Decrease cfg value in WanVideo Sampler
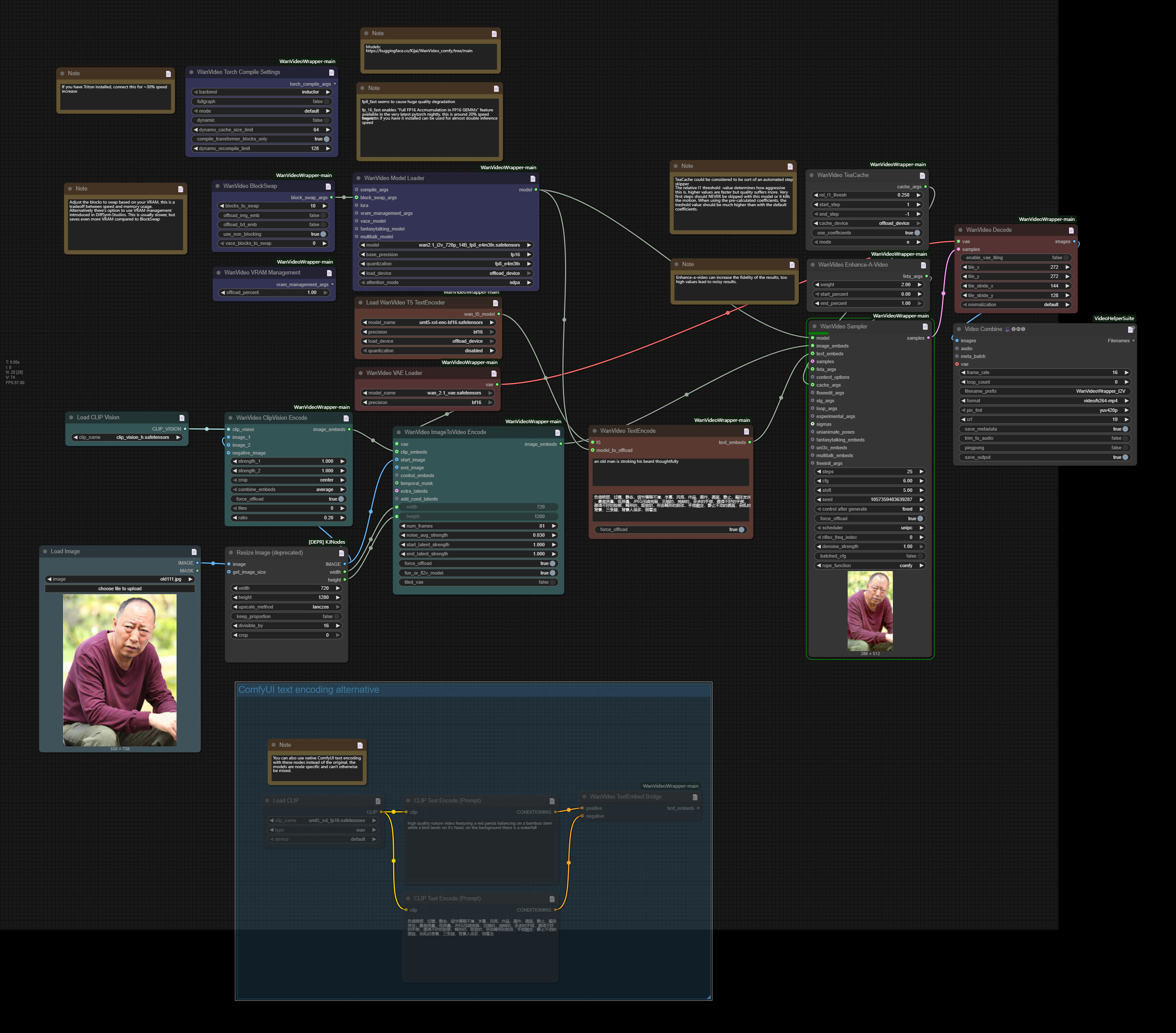 [x=819, y=481]
